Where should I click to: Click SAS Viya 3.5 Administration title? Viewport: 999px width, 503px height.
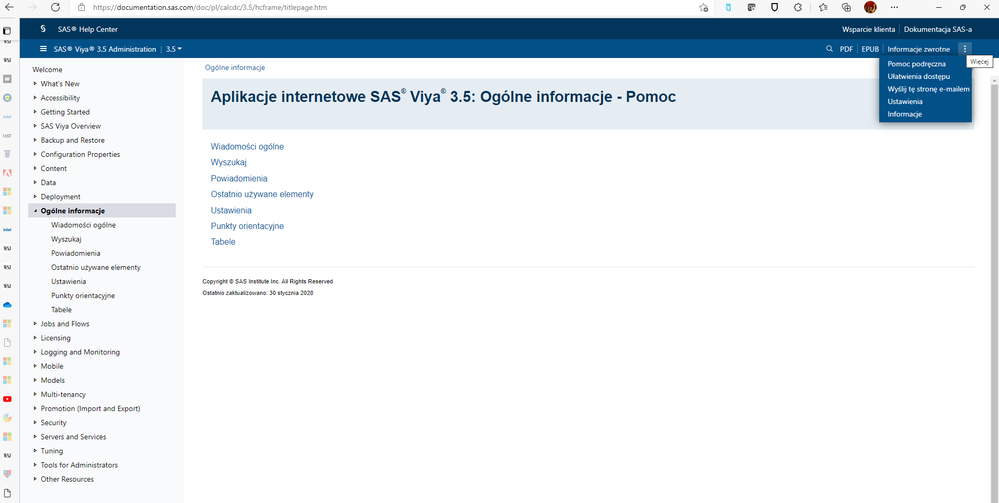(105, 48)
